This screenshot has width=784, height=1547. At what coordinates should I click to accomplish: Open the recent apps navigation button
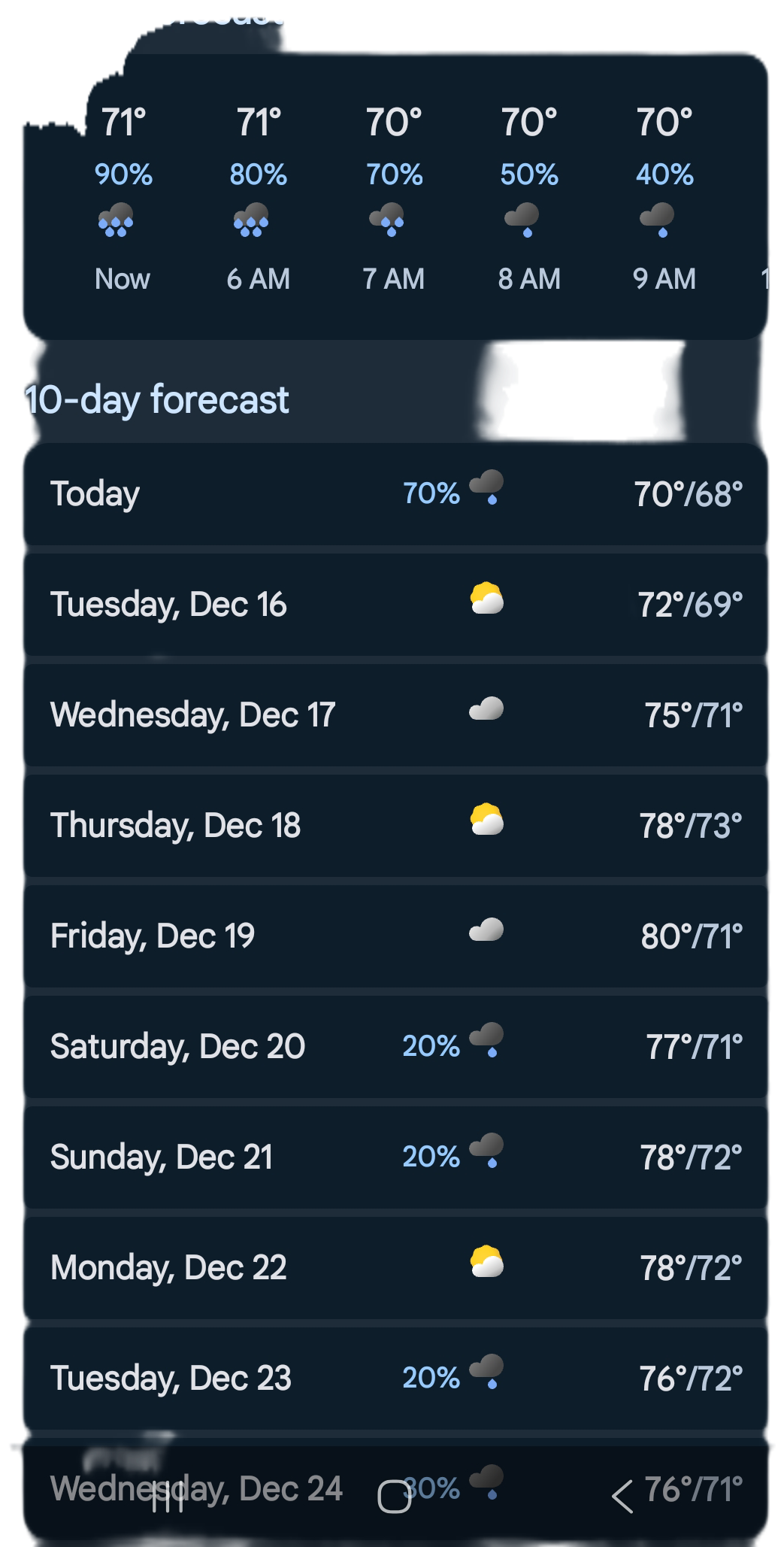point(167,1497)
